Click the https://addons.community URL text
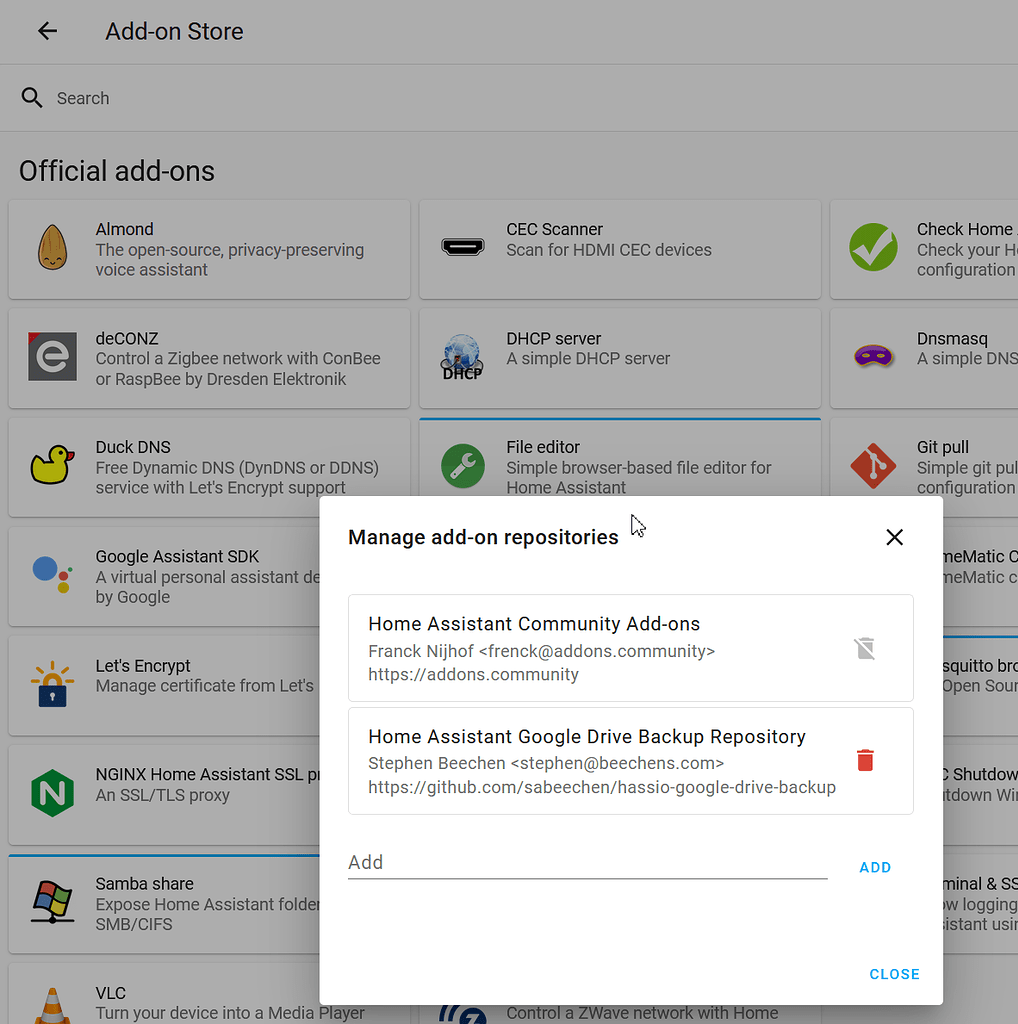Image resolution: width=1018 pixels, height=1024 pixels. [x=473, y=675]
